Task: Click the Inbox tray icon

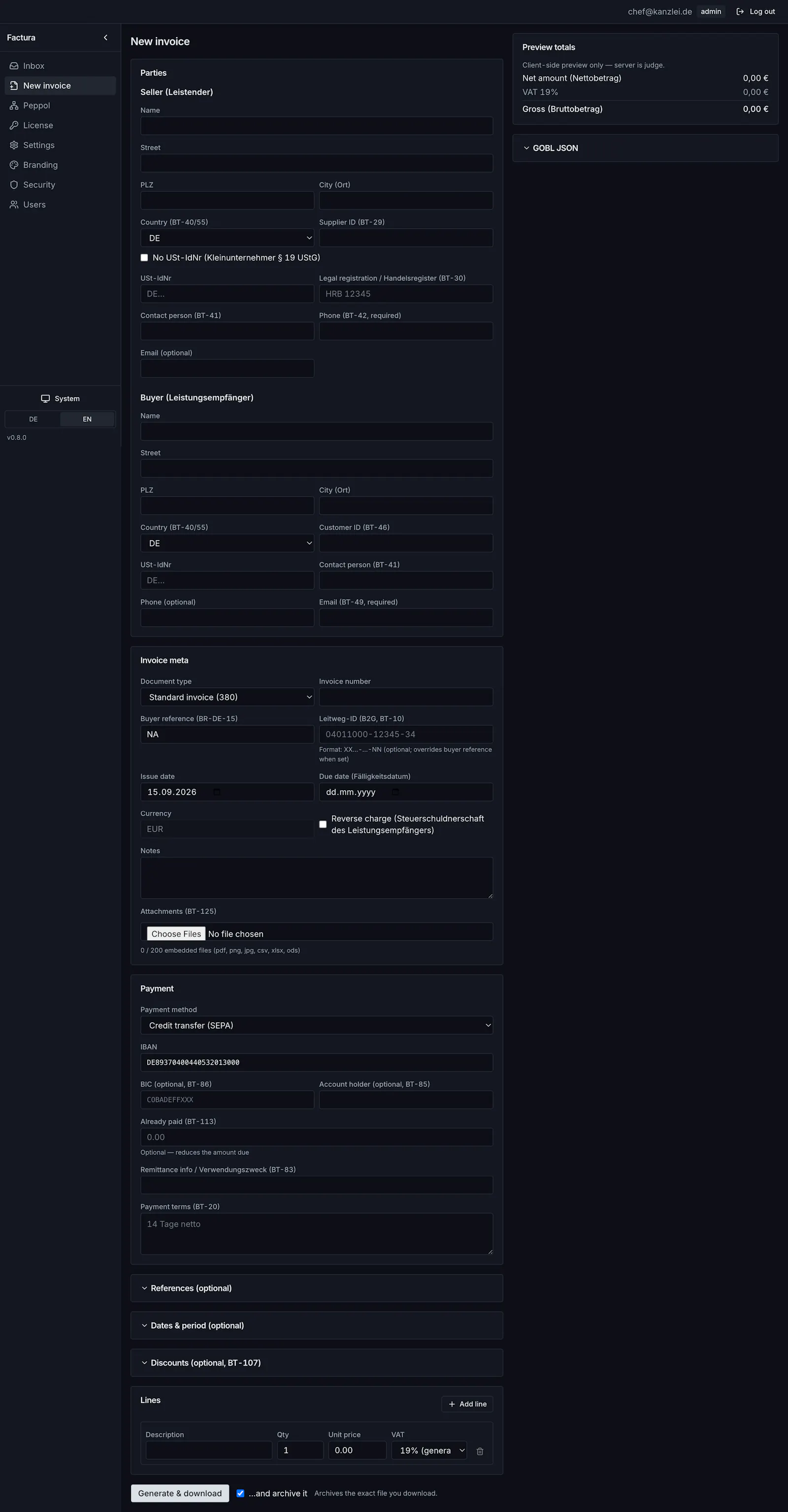Action: tap(14, 66)
